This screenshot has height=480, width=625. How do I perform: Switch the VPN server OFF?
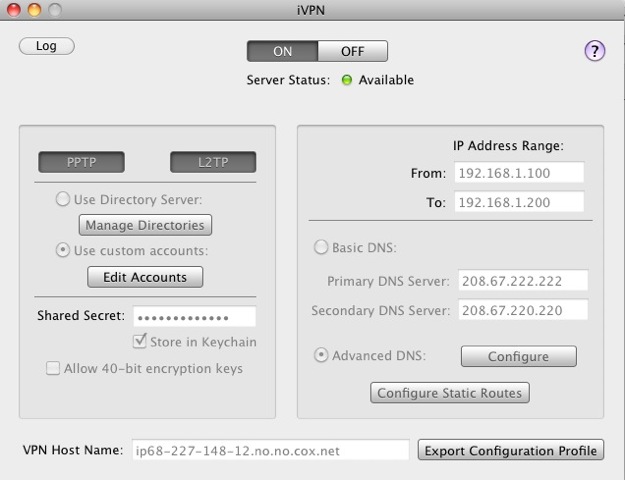coord(352,51)
